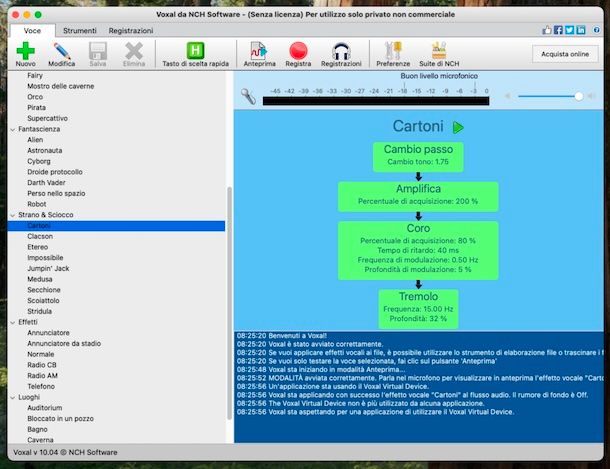Open Suite di NCH
The height and width of the screenshot is (469, 610).
click(x=439, y=54)
